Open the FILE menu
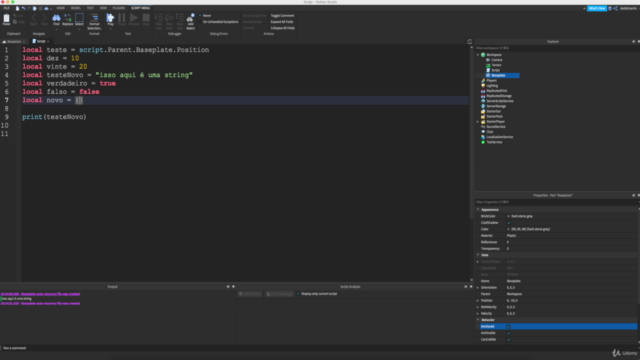The width and height of the screenshot is (640, 360). (7, 8)
